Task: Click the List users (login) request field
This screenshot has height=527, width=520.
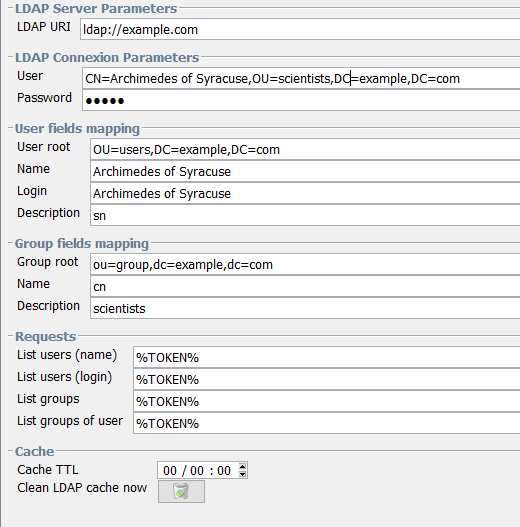Action: tap(327, 379)
